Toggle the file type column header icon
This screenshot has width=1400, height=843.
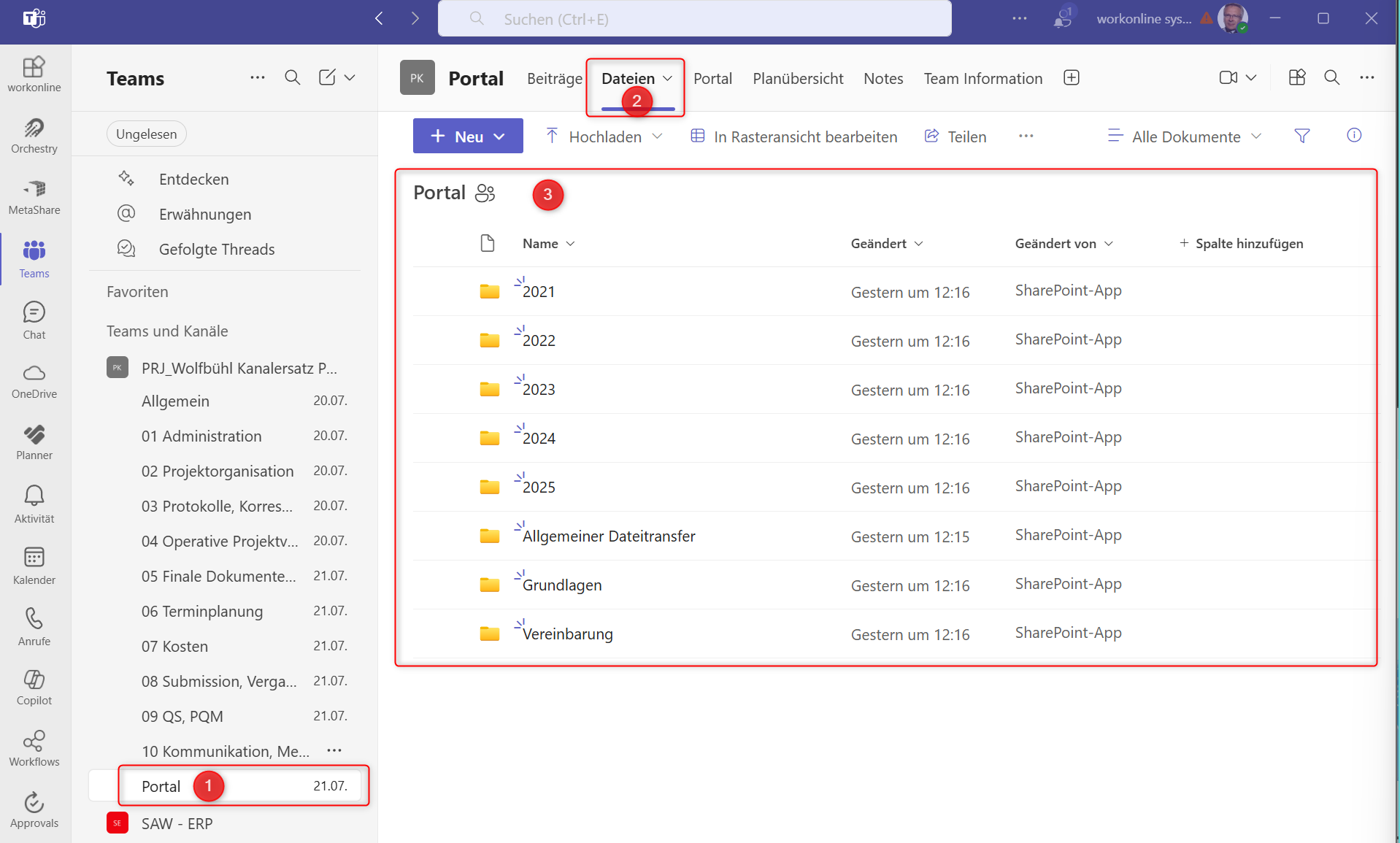tap(488, 244)
